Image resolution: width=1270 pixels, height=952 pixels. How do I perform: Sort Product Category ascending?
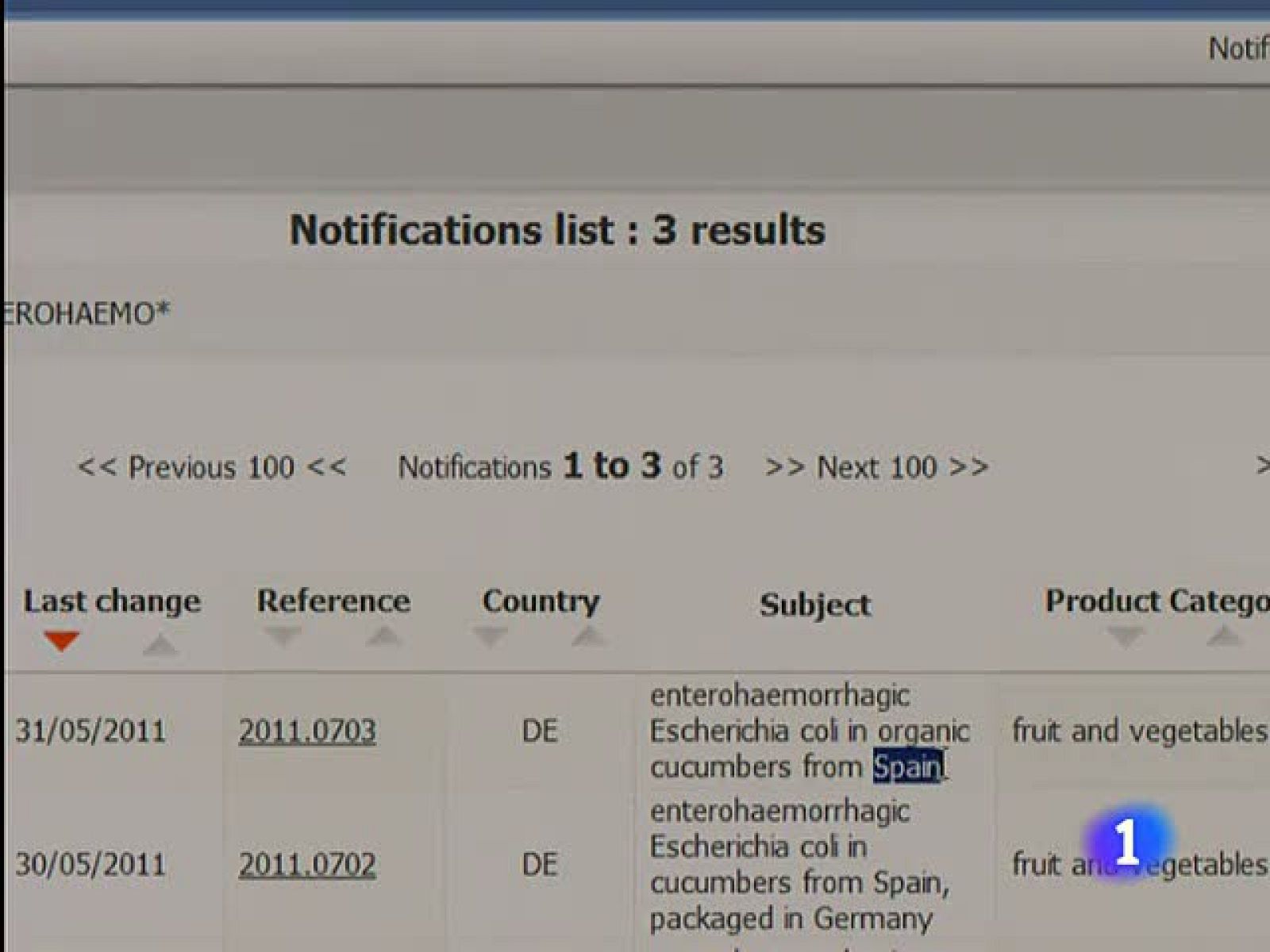point(1223,636)
